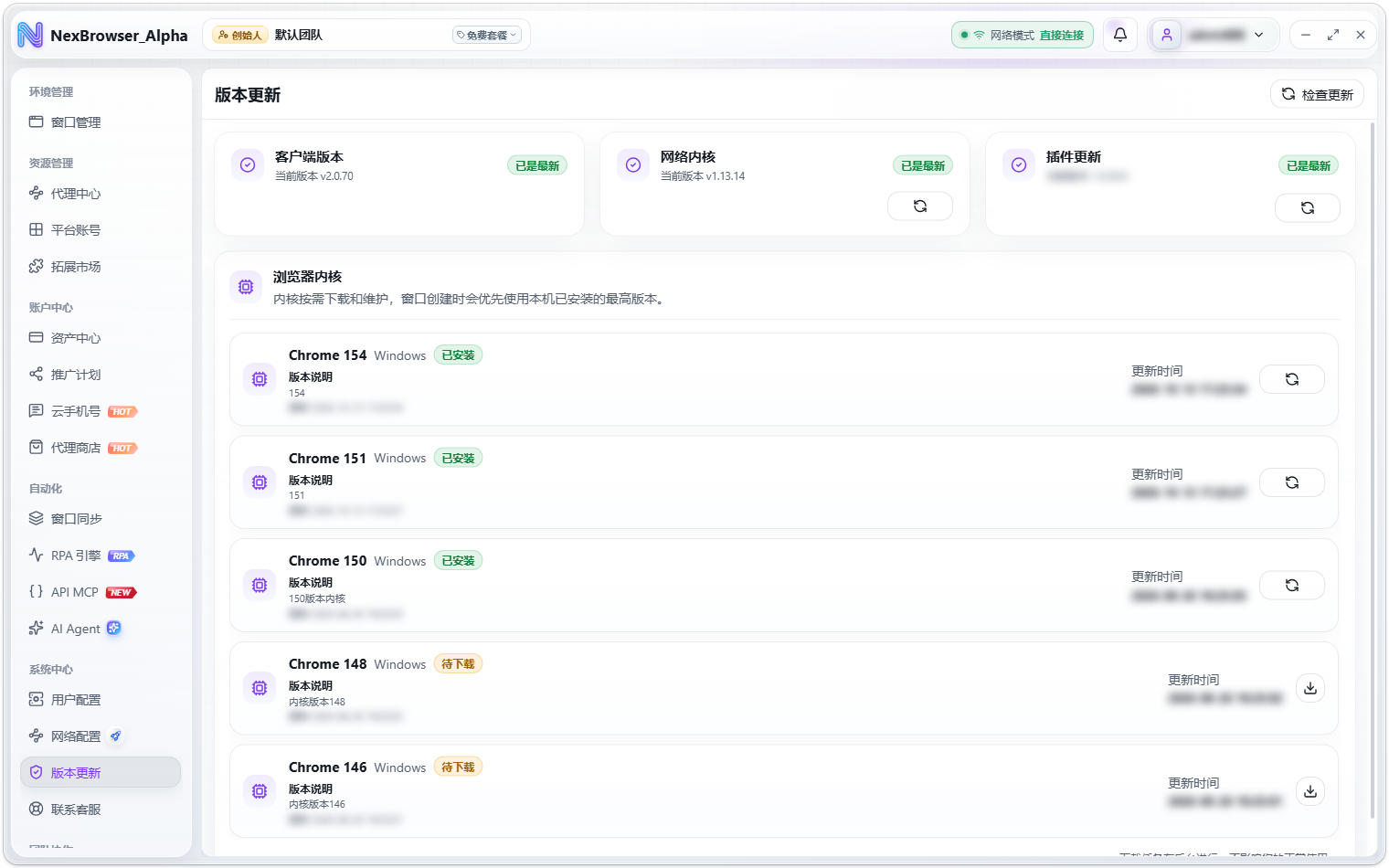
Task: Select 版本更新 in the sidebar
Action: tap(101, 772)
